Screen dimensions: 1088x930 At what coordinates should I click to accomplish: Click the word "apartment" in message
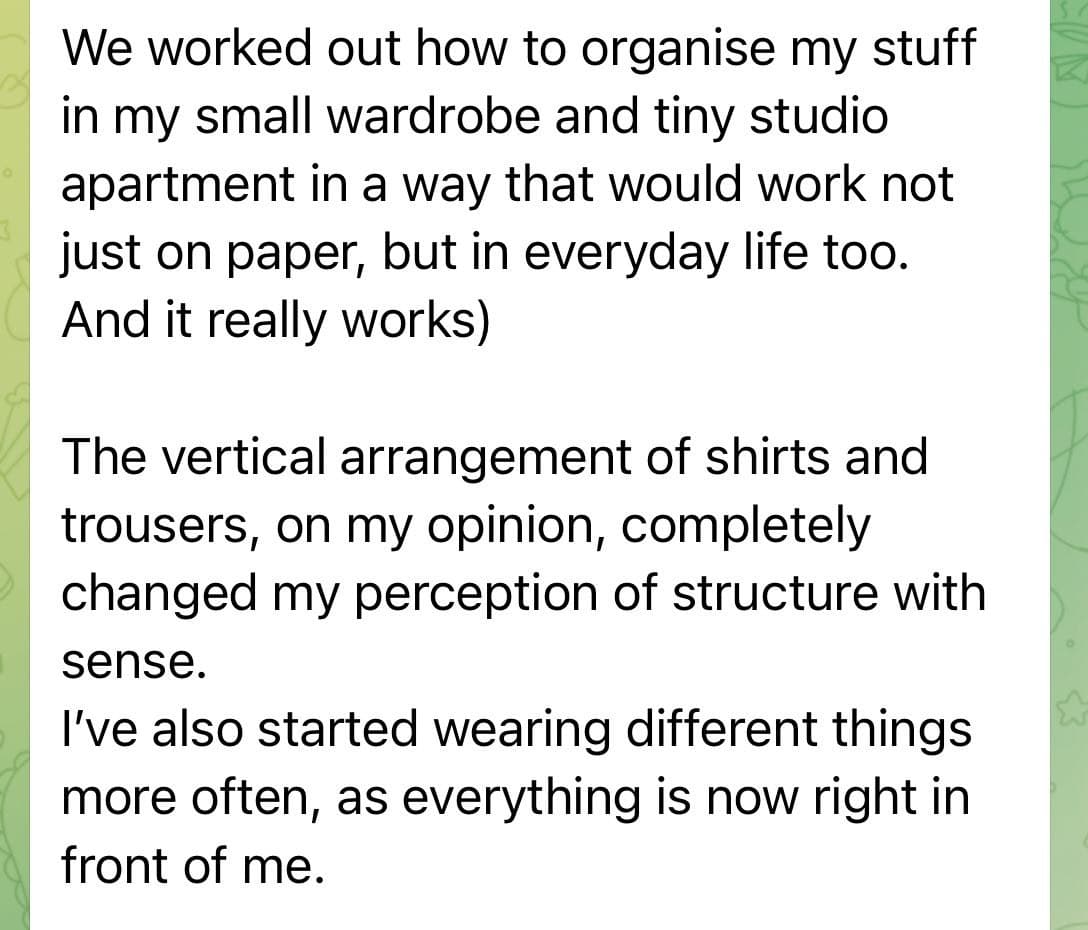click(178, 186)
